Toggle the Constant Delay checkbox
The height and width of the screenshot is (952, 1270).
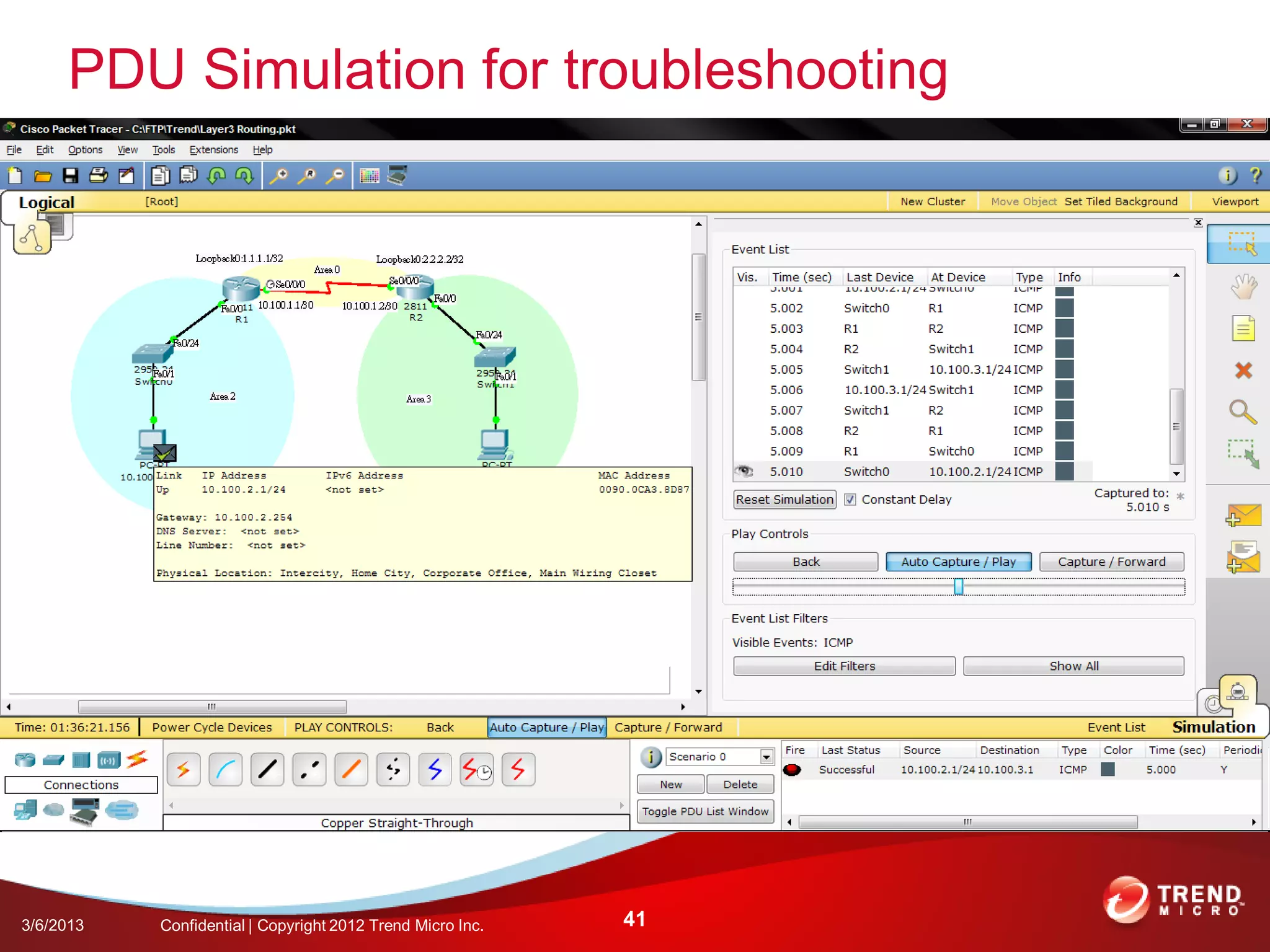[850, 500]
